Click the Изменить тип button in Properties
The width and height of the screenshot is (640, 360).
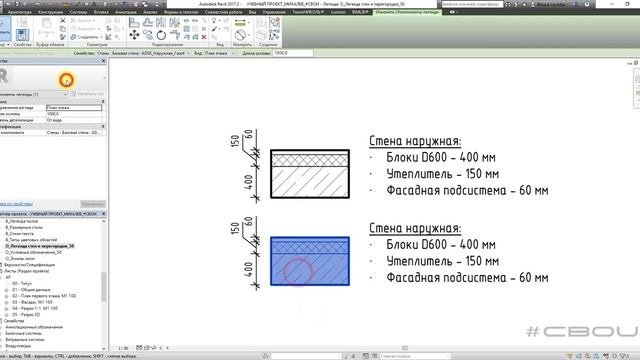point(87,94)
